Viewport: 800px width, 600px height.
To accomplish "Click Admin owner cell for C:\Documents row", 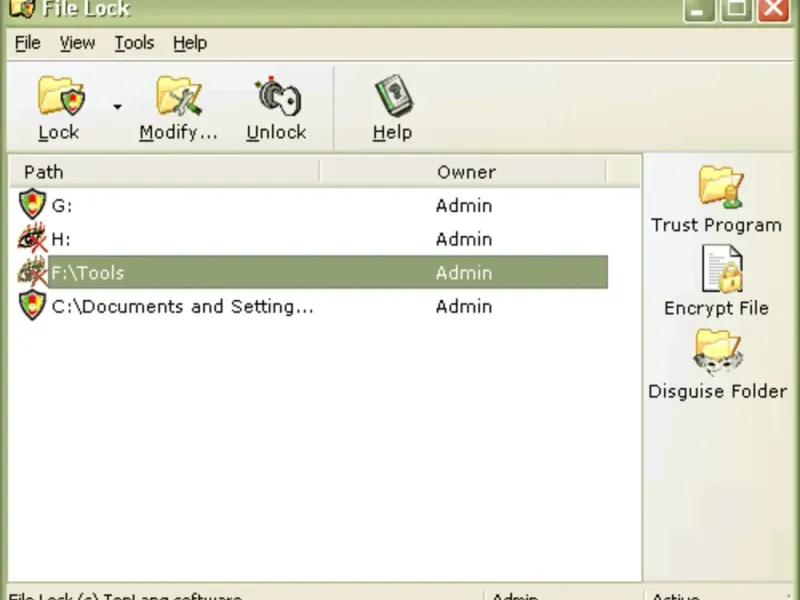I will tap(464, 307).
